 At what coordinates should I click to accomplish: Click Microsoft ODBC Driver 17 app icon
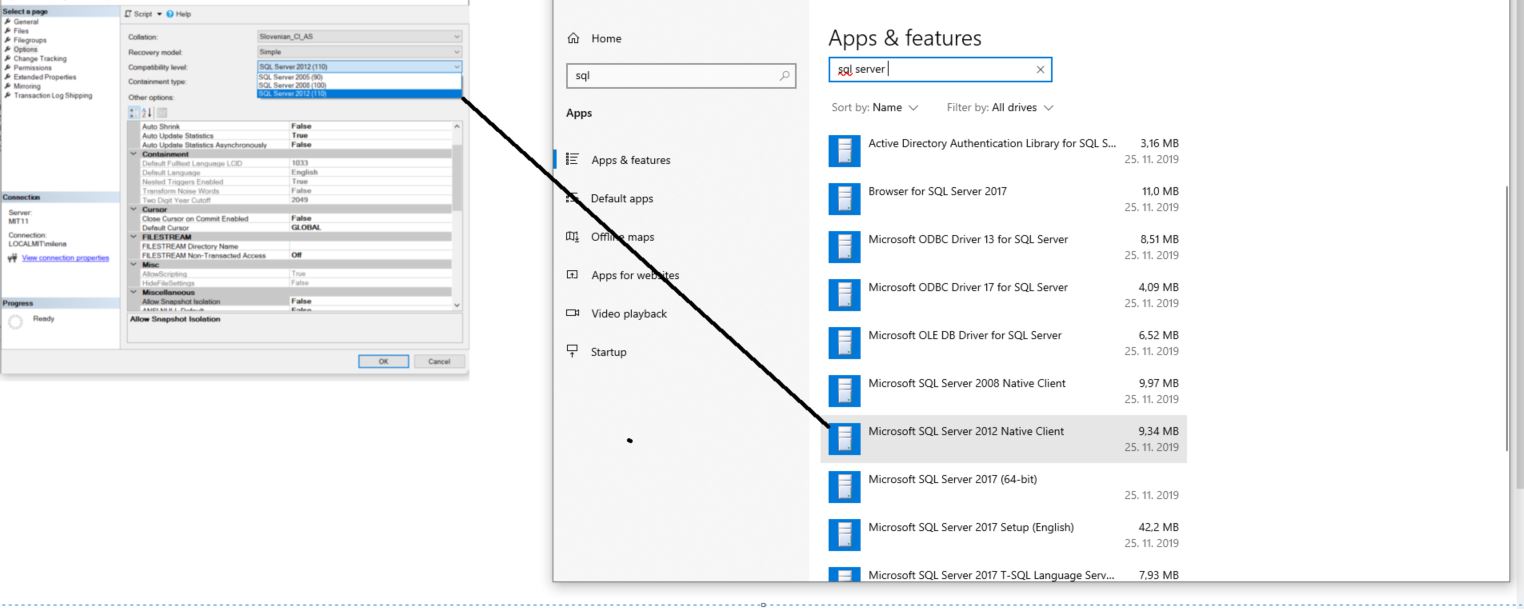click(844, 295)
